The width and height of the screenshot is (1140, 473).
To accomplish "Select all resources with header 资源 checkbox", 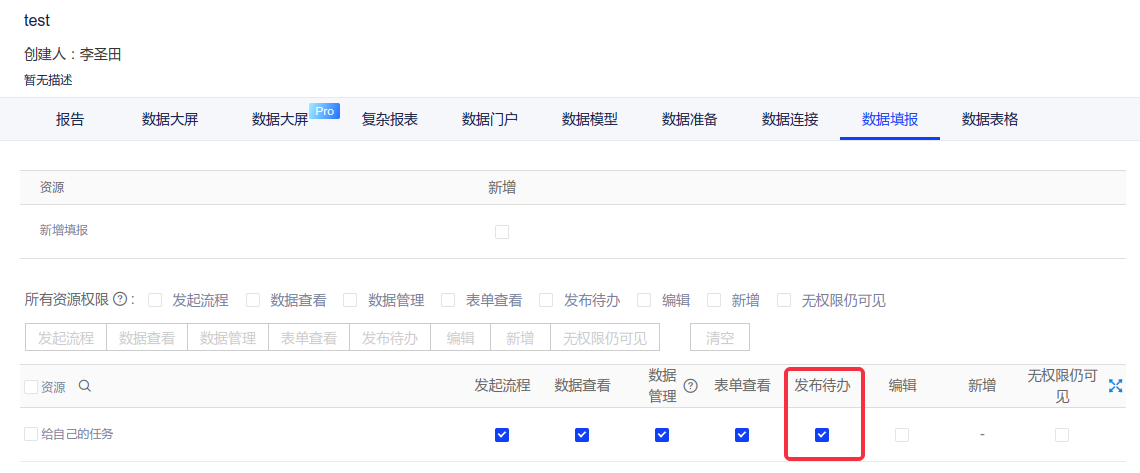I will [31, 387].
